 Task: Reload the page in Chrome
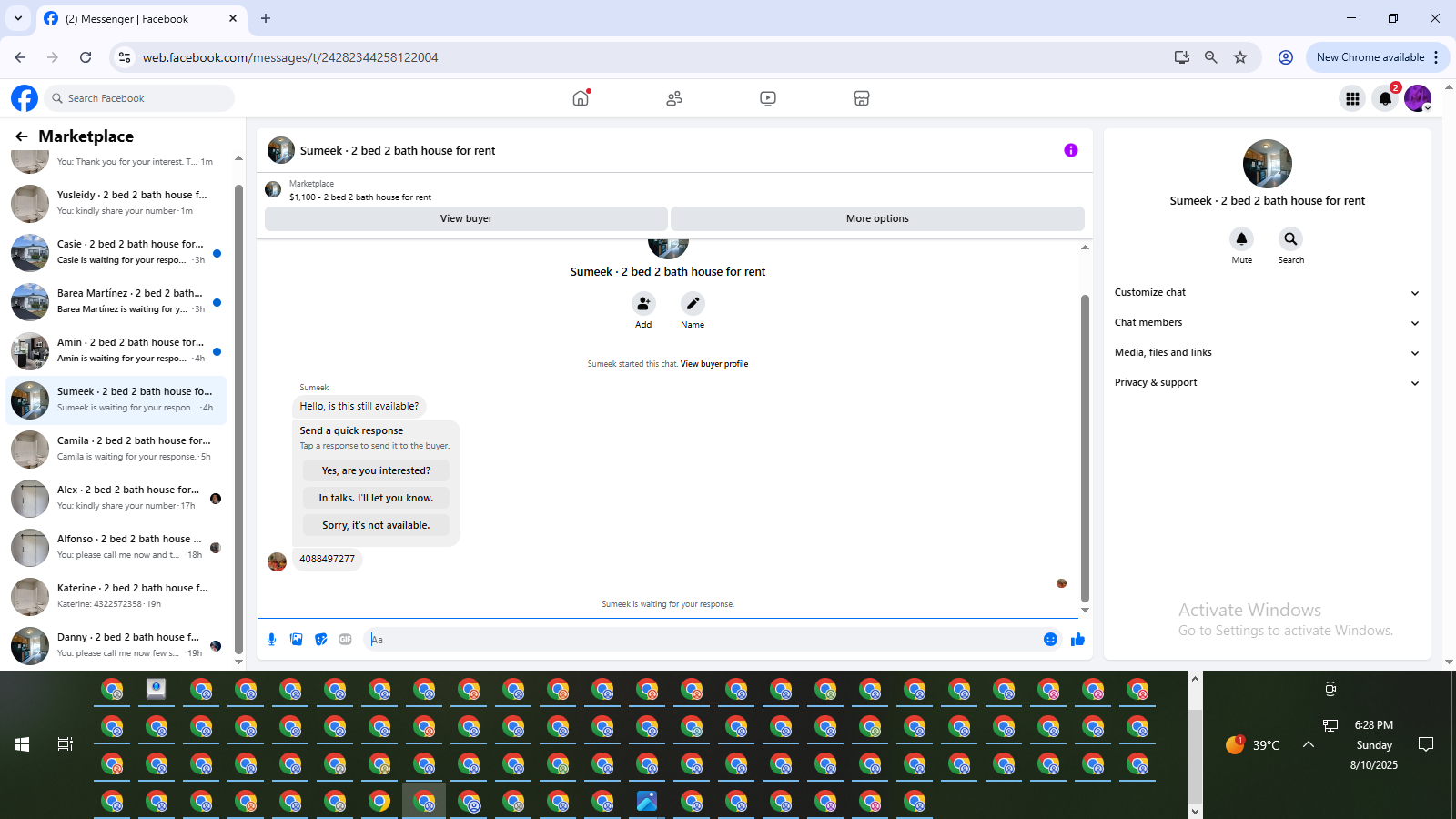pos(86,57)
